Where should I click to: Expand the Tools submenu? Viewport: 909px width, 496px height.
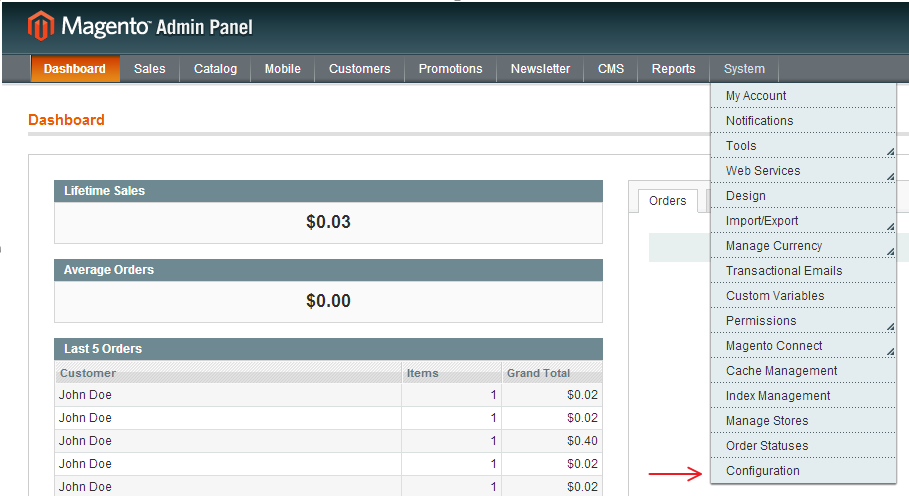click(803, 145)
